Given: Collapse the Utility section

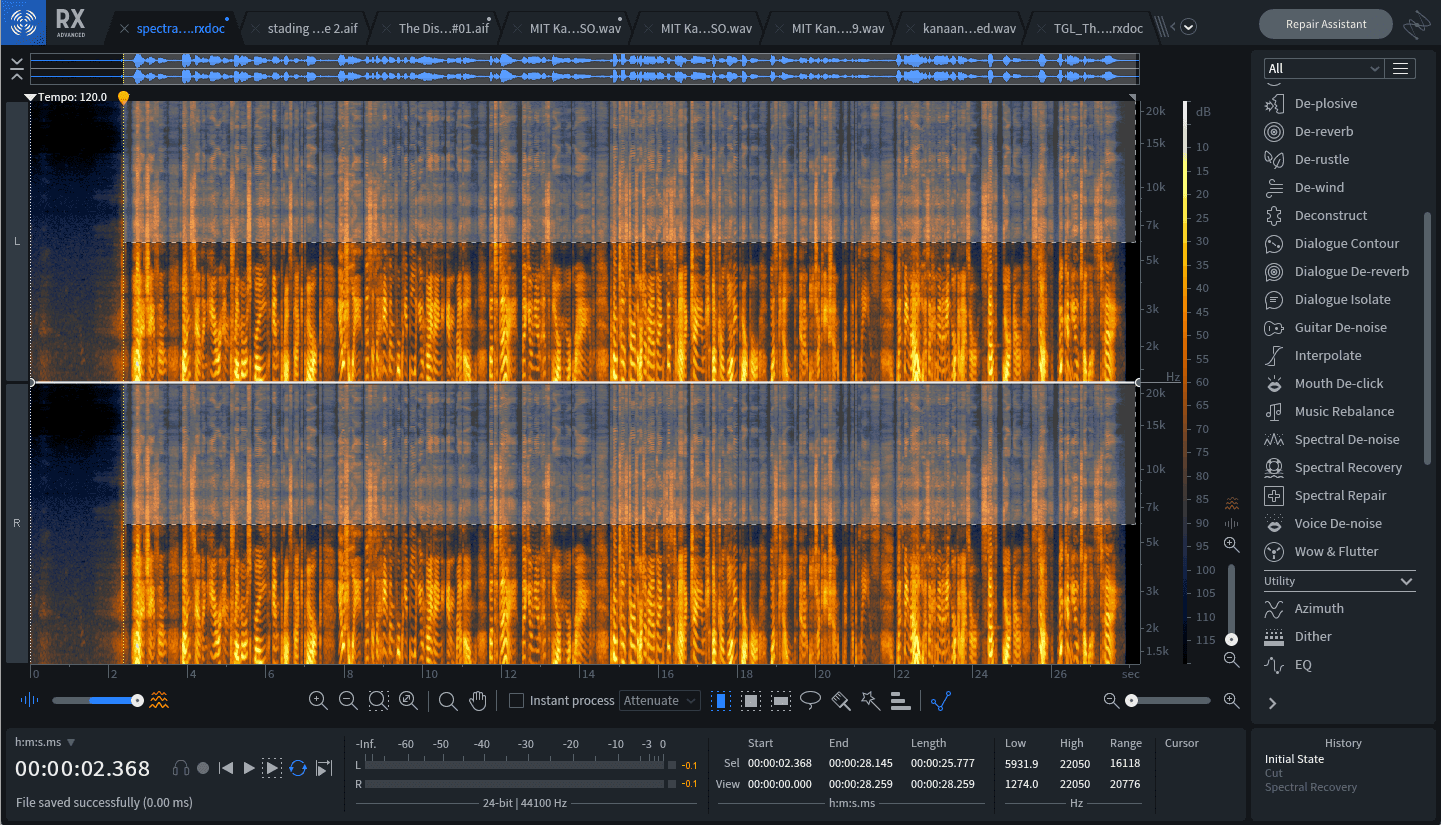Looking at the screenshot, I should pos(1407,581).
